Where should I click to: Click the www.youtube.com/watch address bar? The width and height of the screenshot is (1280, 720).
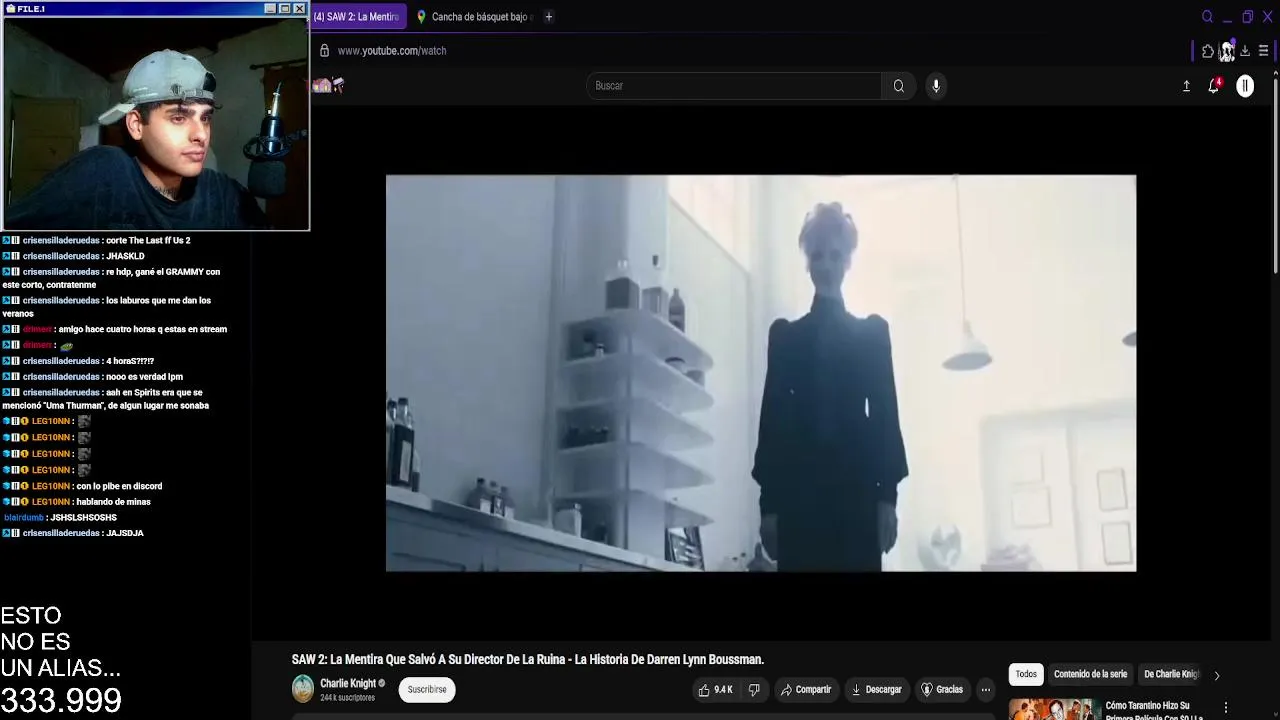[392, 50]
